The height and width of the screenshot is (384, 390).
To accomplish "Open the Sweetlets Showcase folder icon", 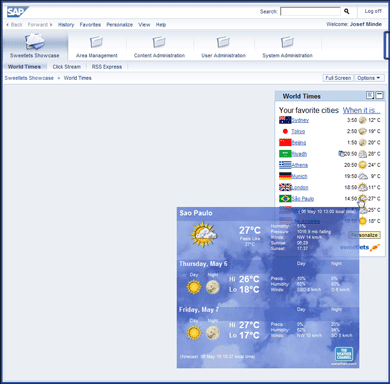I will (35, 42).
